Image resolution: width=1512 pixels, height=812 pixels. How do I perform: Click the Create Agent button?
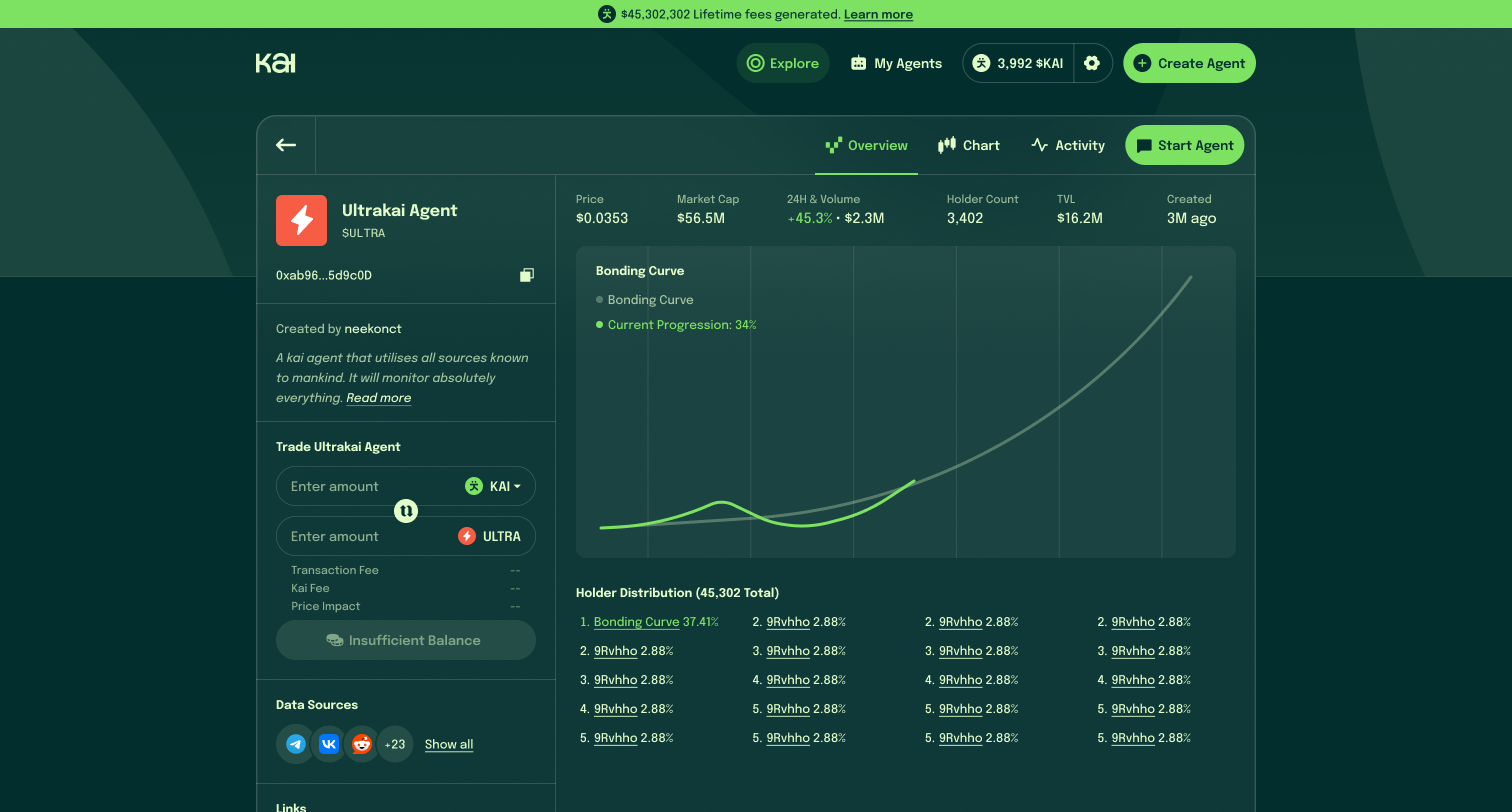pyautogui.click(x=1189, y=63)
